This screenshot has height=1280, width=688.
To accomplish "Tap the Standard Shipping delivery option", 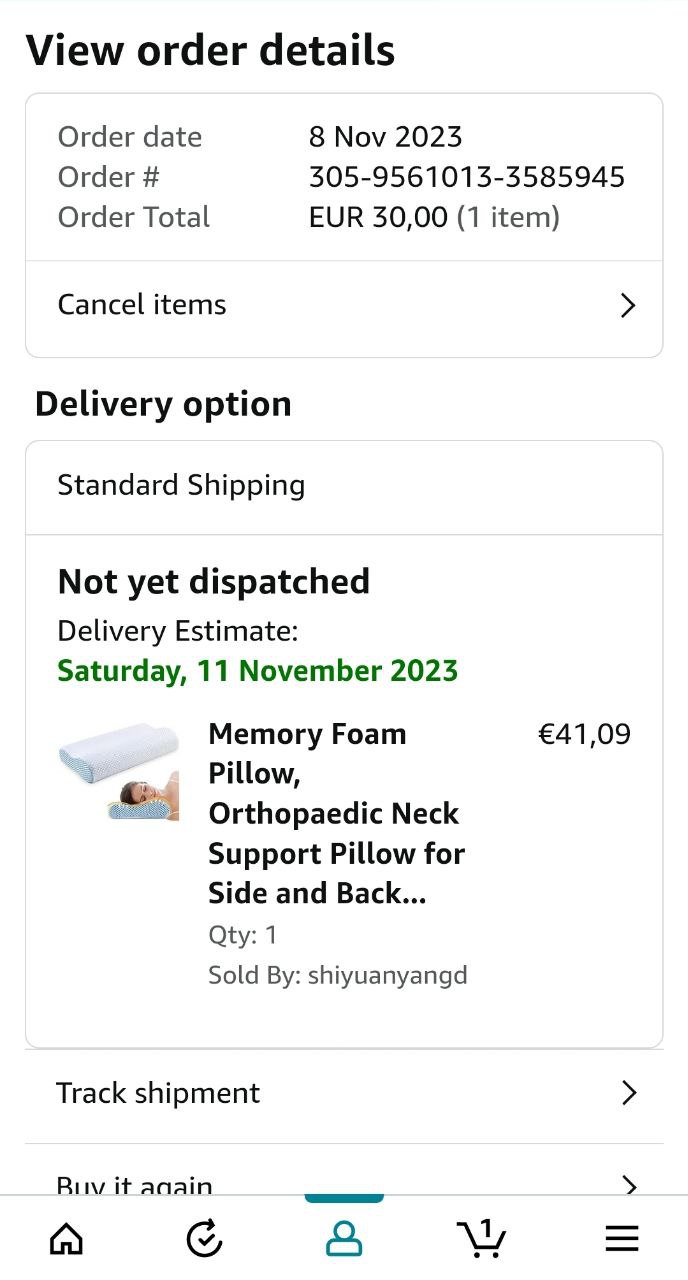I will [x=181, y=486].
